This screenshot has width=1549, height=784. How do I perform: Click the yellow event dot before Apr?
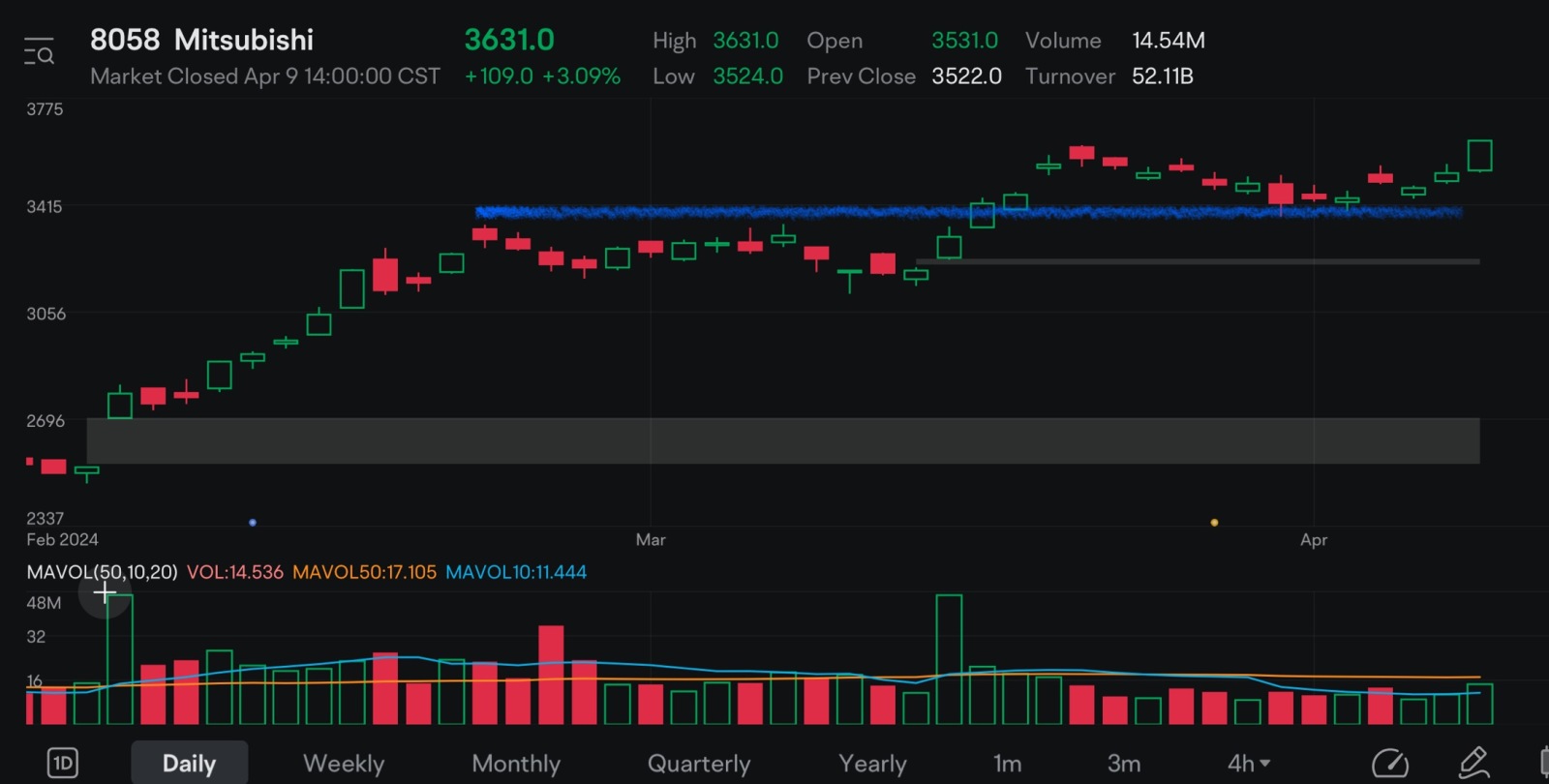click(x=1214, y=523)
